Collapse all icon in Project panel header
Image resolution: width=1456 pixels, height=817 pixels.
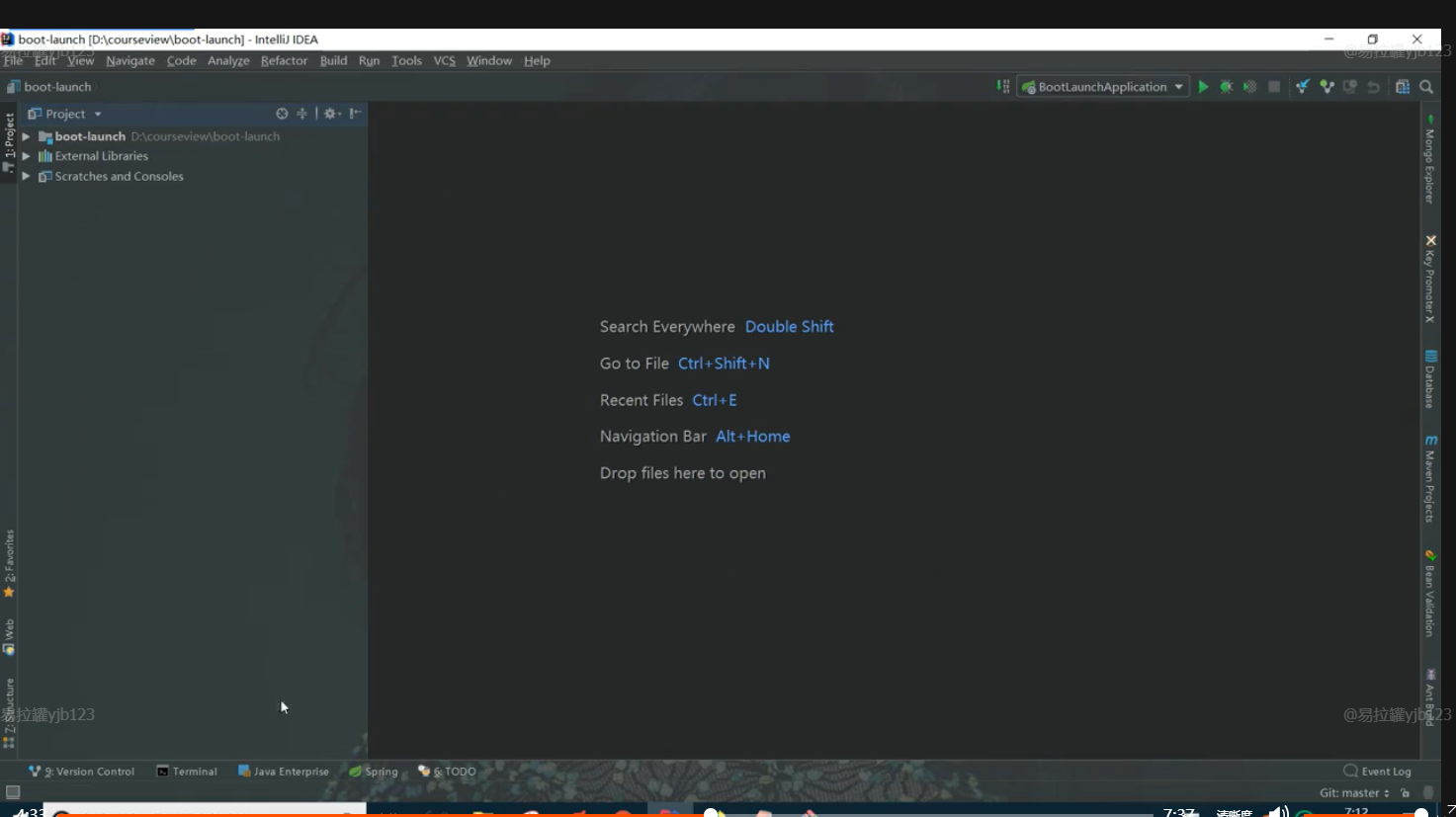point(302,114)
